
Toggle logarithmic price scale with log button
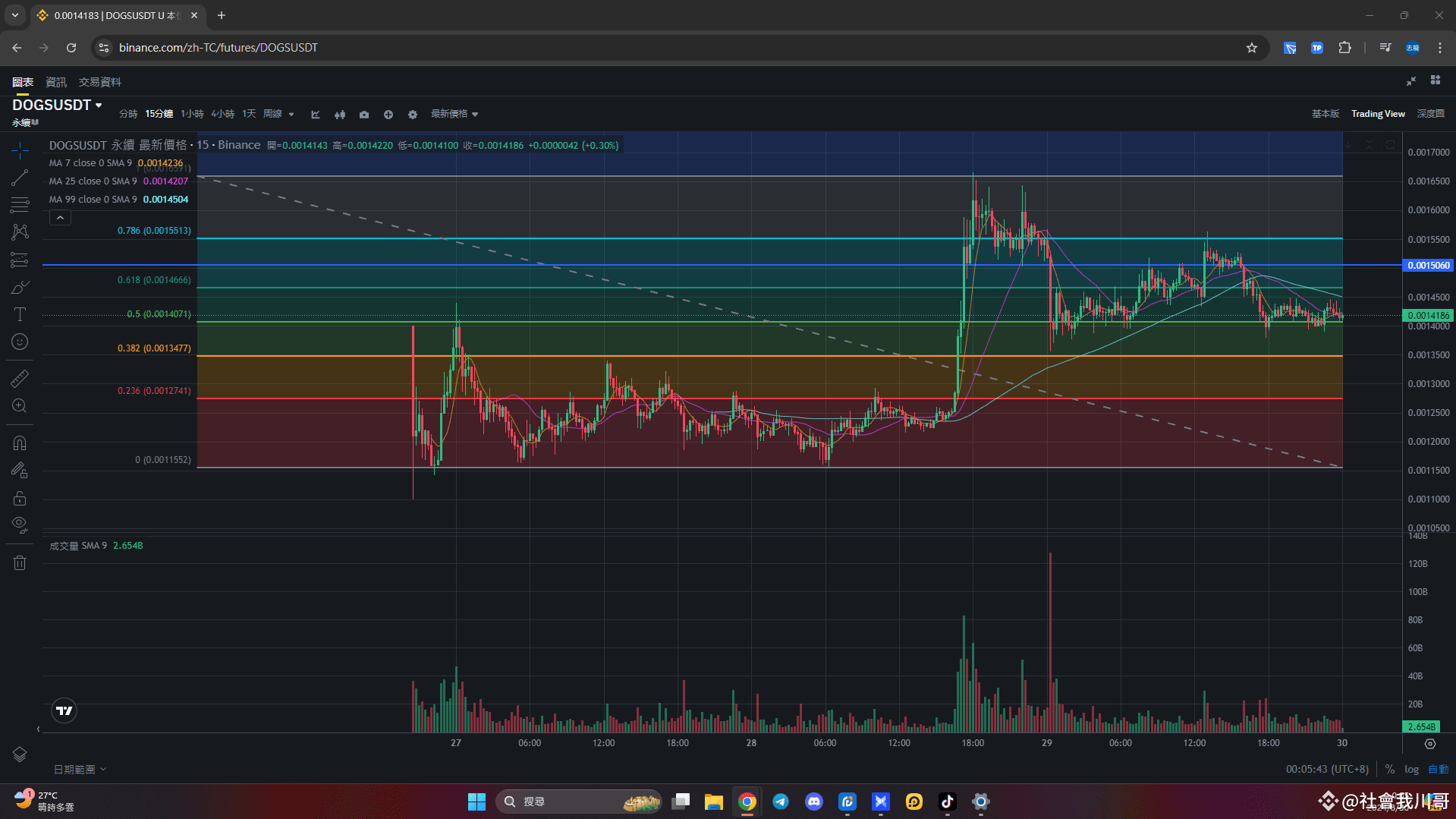point(1411,769)
